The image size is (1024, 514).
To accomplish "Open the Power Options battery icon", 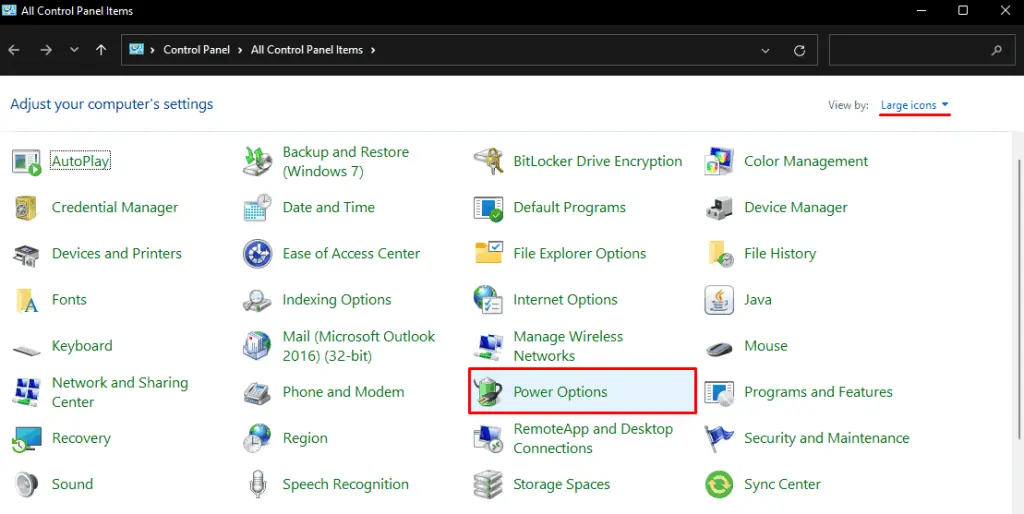I will (488, 392).
